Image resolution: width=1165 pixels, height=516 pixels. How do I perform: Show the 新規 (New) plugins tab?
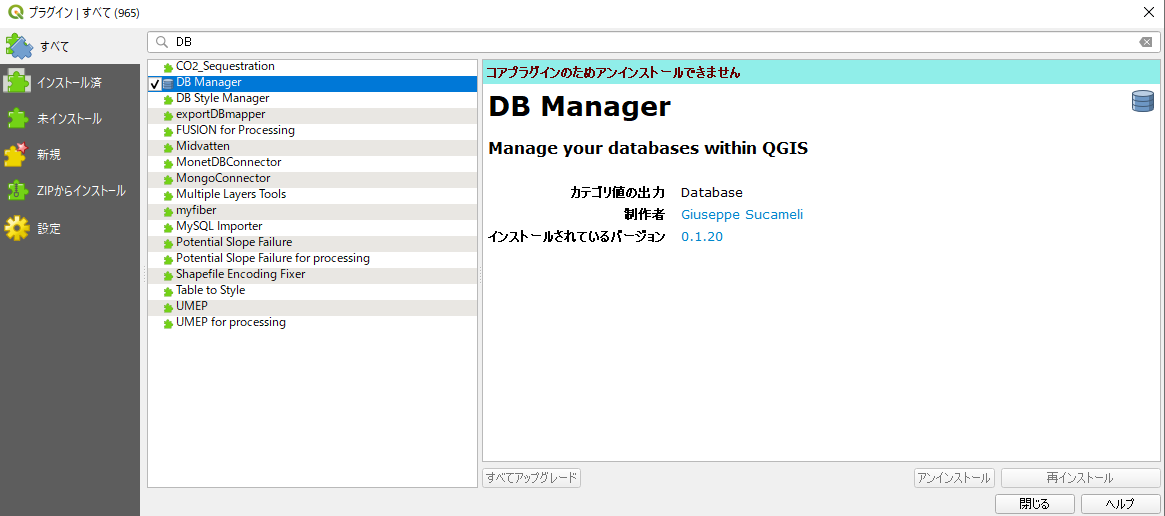[49, 155]
